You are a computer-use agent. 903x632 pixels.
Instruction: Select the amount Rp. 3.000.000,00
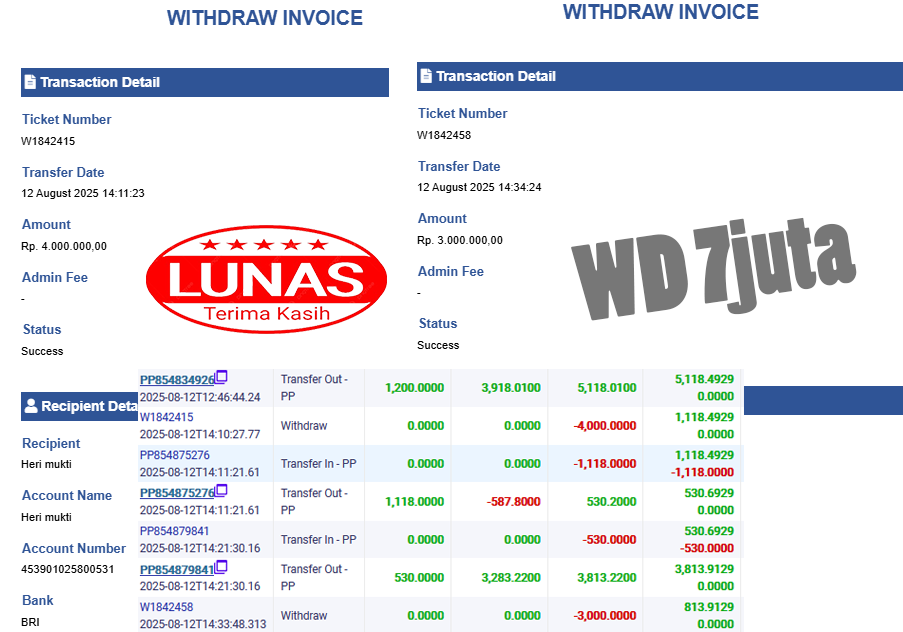460,240
